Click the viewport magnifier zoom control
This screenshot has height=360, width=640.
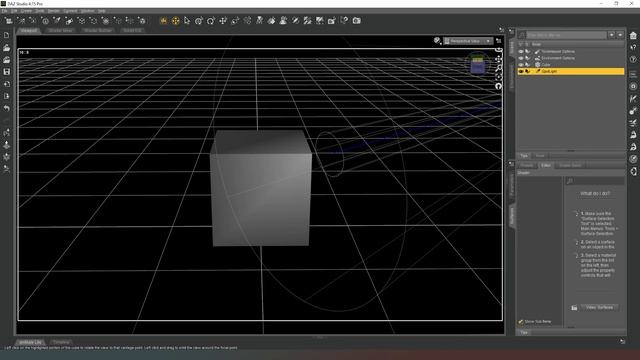498,68
